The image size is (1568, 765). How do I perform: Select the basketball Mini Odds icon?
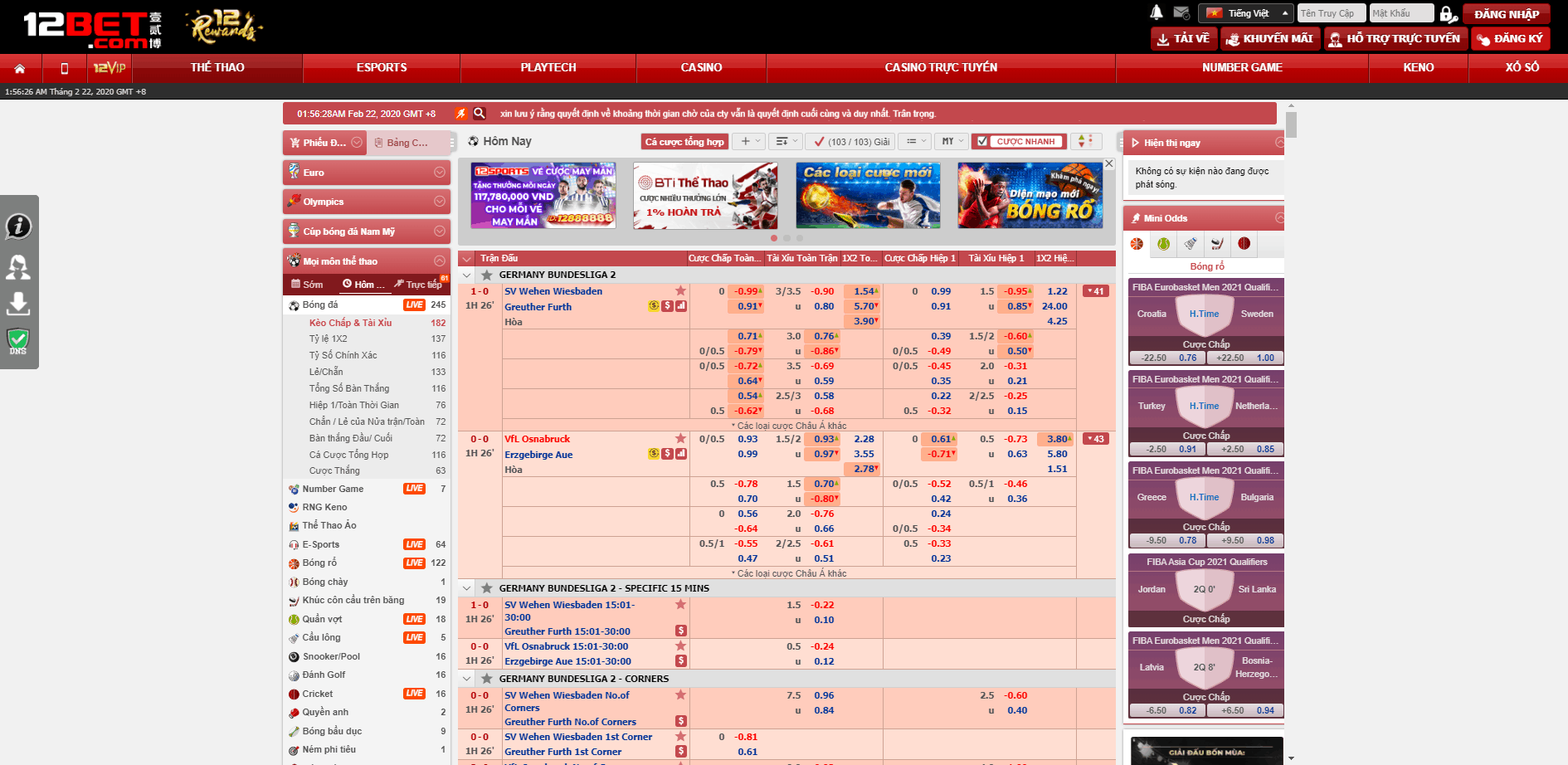(x=1137, y=244)
